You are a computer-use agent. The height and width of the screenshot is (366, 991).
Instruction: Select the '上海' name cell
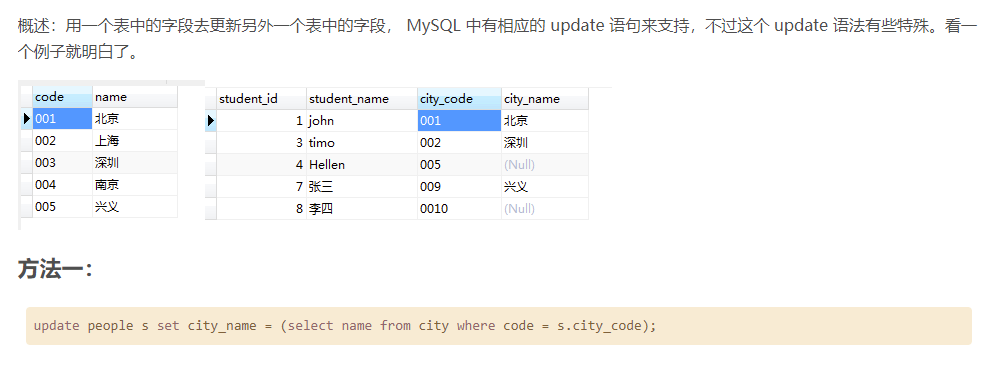coord(135,141)
